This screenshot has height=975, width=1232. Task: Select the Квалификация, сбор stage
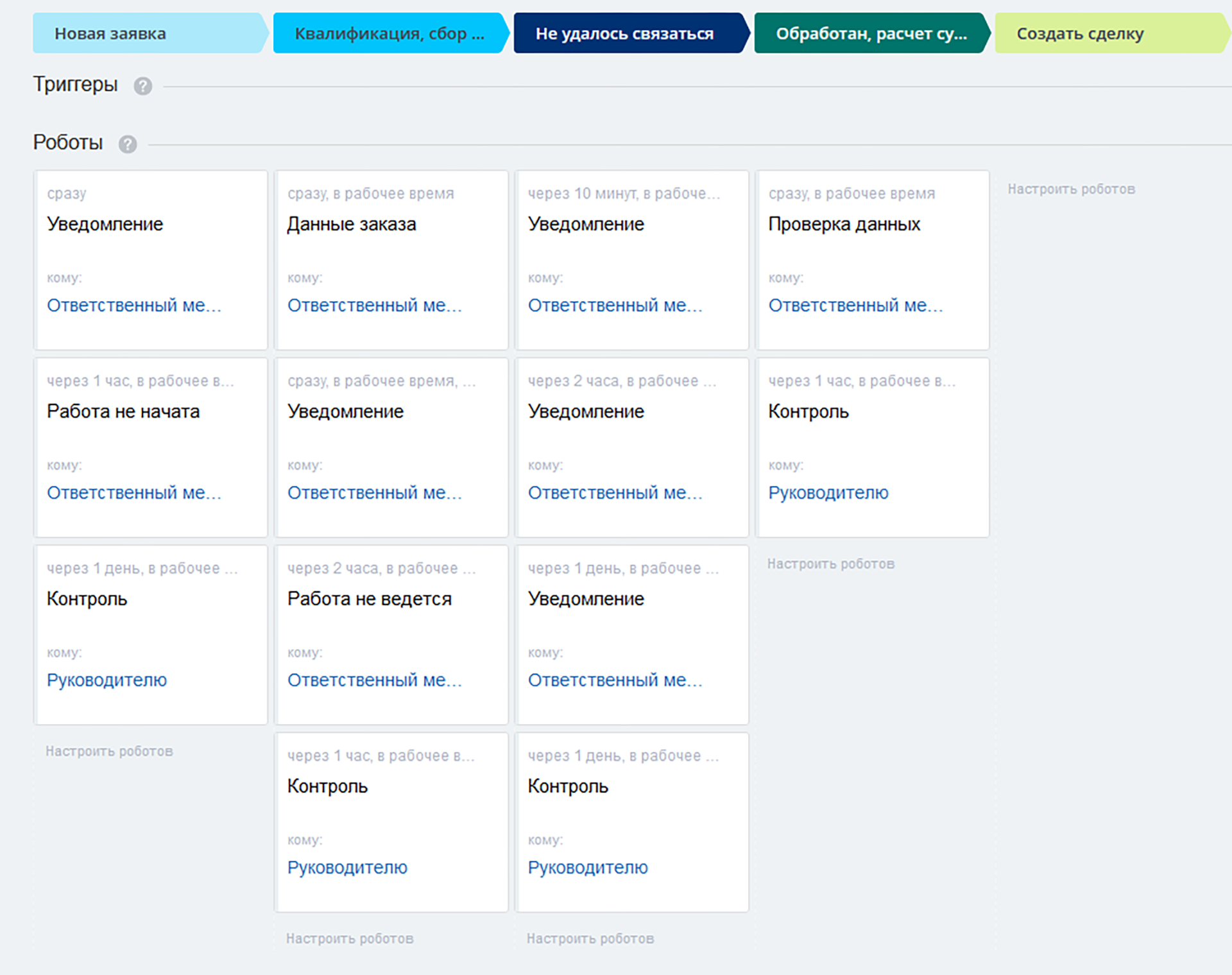389,33
